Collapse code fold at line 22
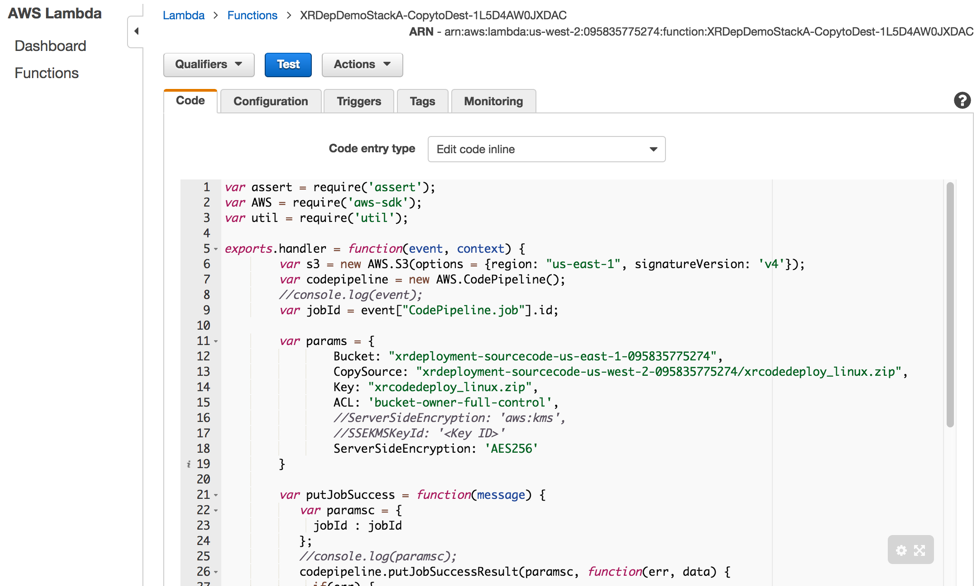Image resolution: width=975 pixels, height=586 pixels. [216, 511]
